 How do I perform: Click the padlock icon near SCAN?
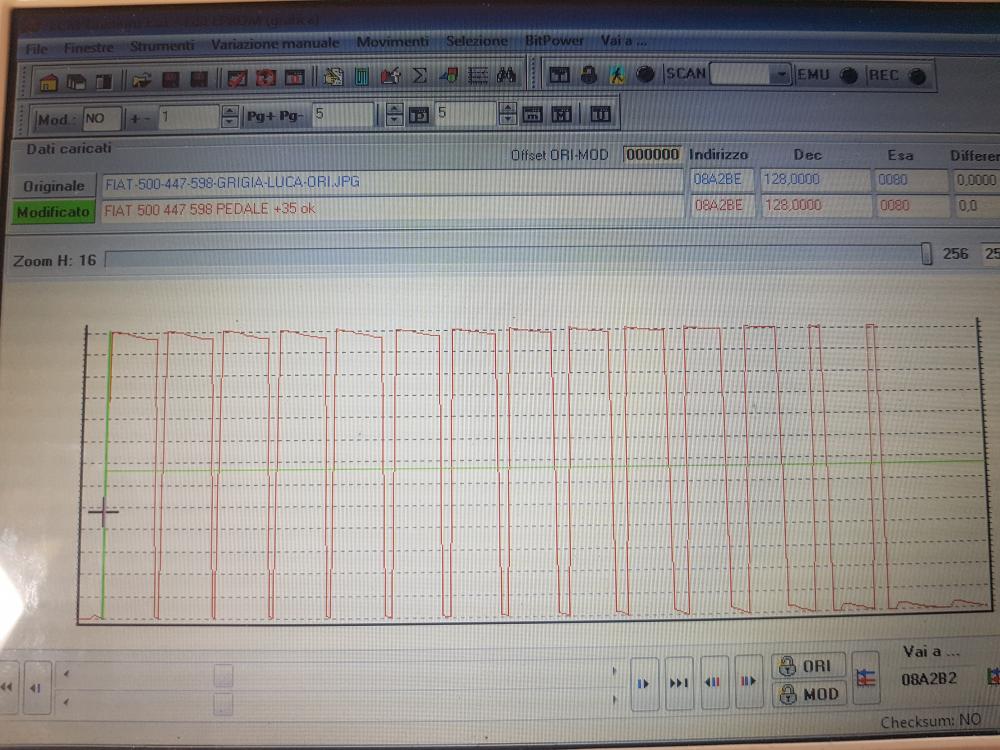[589, 75]
